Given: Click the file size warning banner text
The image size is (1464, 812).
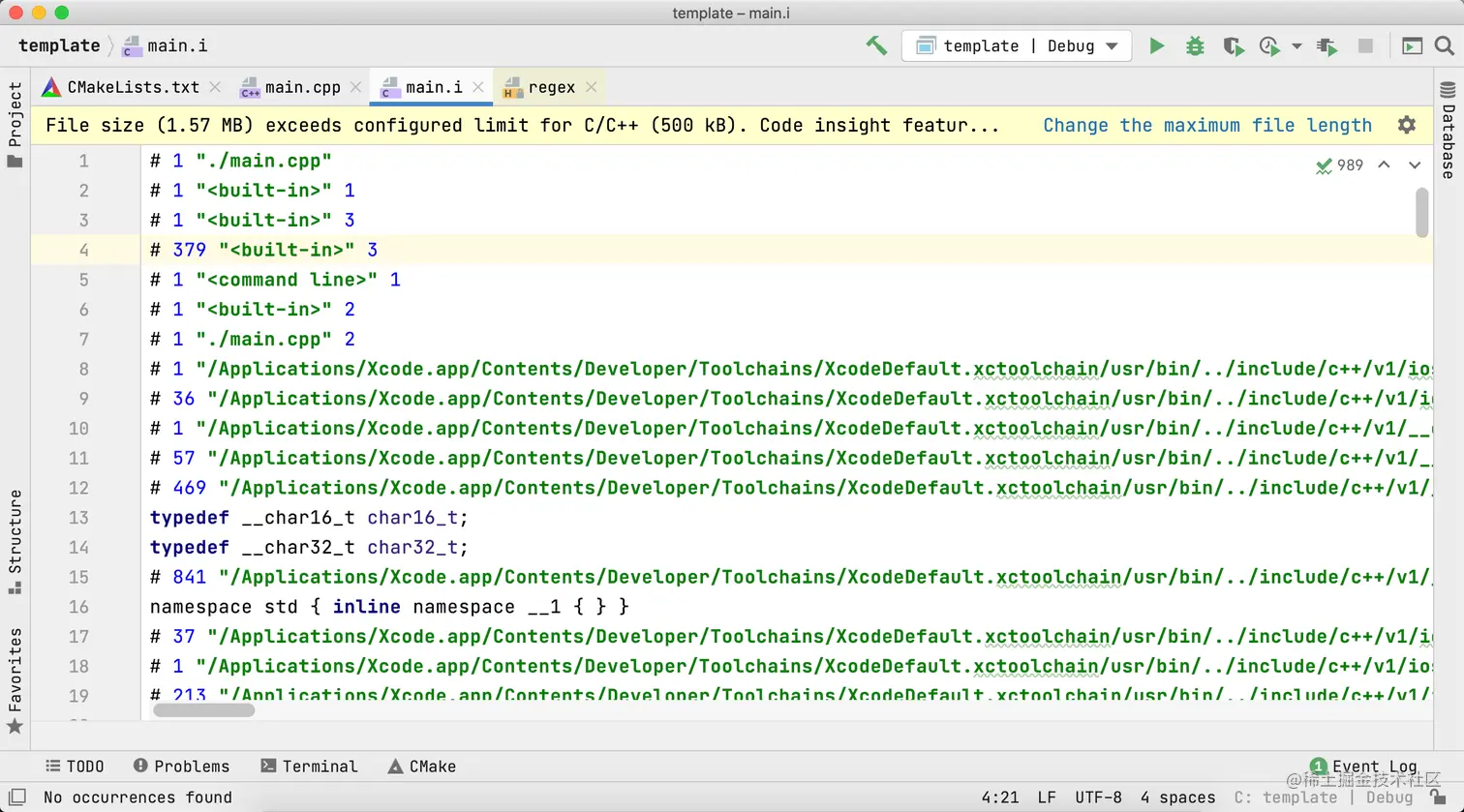Looking at the screenshot, I should coord(523,125).
